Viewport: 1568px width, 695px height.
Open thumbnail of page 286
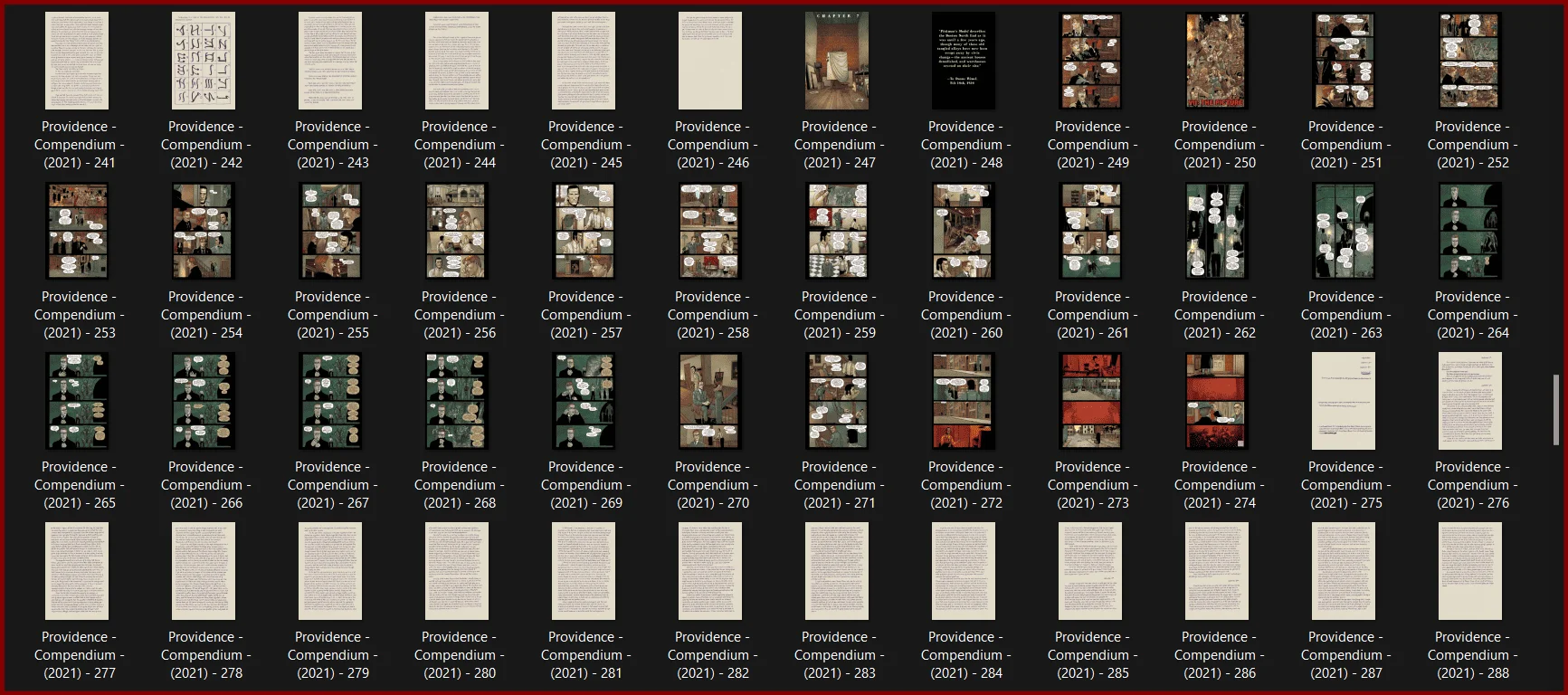1217,571
